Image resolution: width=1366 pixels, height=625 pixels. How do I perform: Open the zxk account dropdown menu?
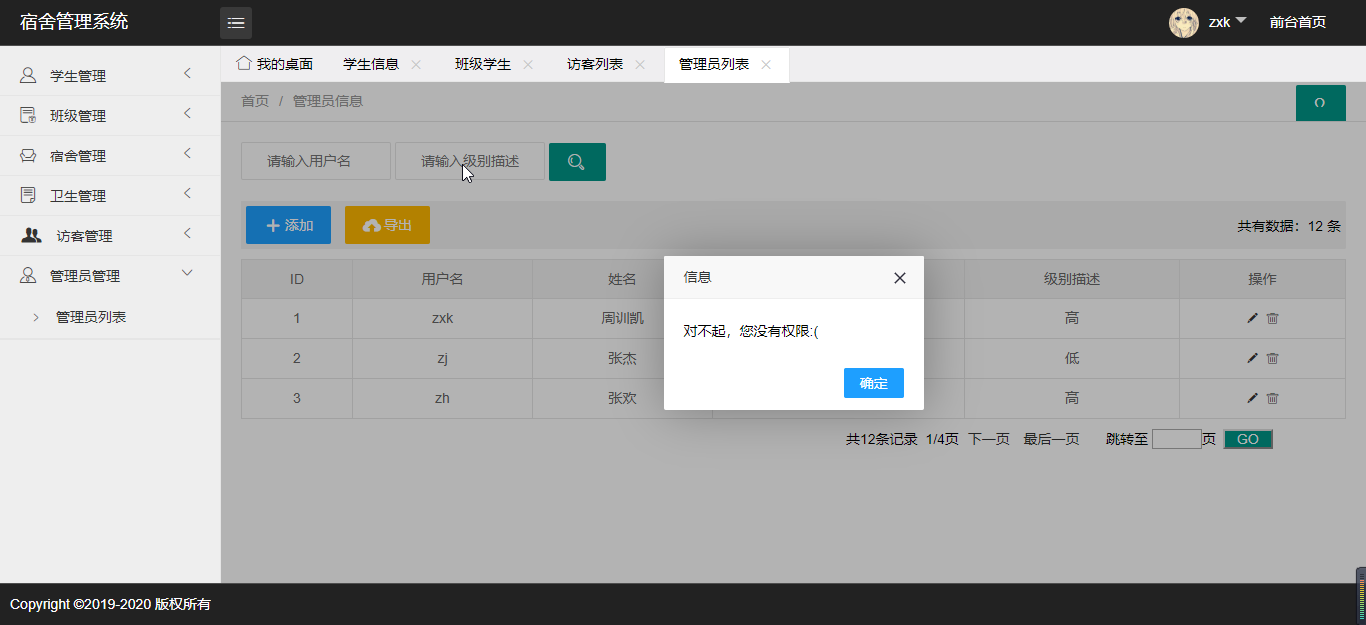click(x=1227, y=22)
